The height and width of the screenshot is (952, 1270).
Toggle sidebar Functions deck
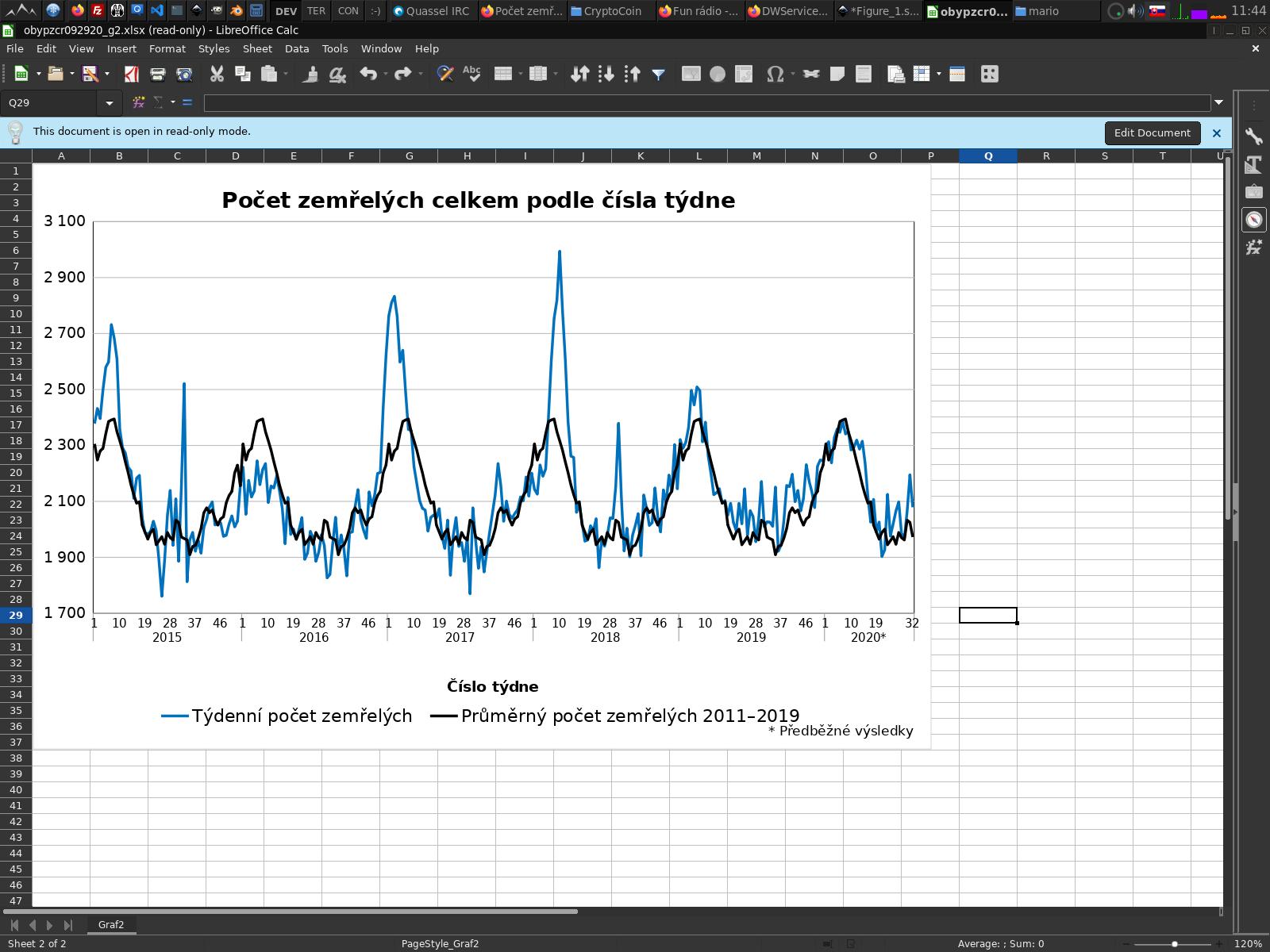1254,247
